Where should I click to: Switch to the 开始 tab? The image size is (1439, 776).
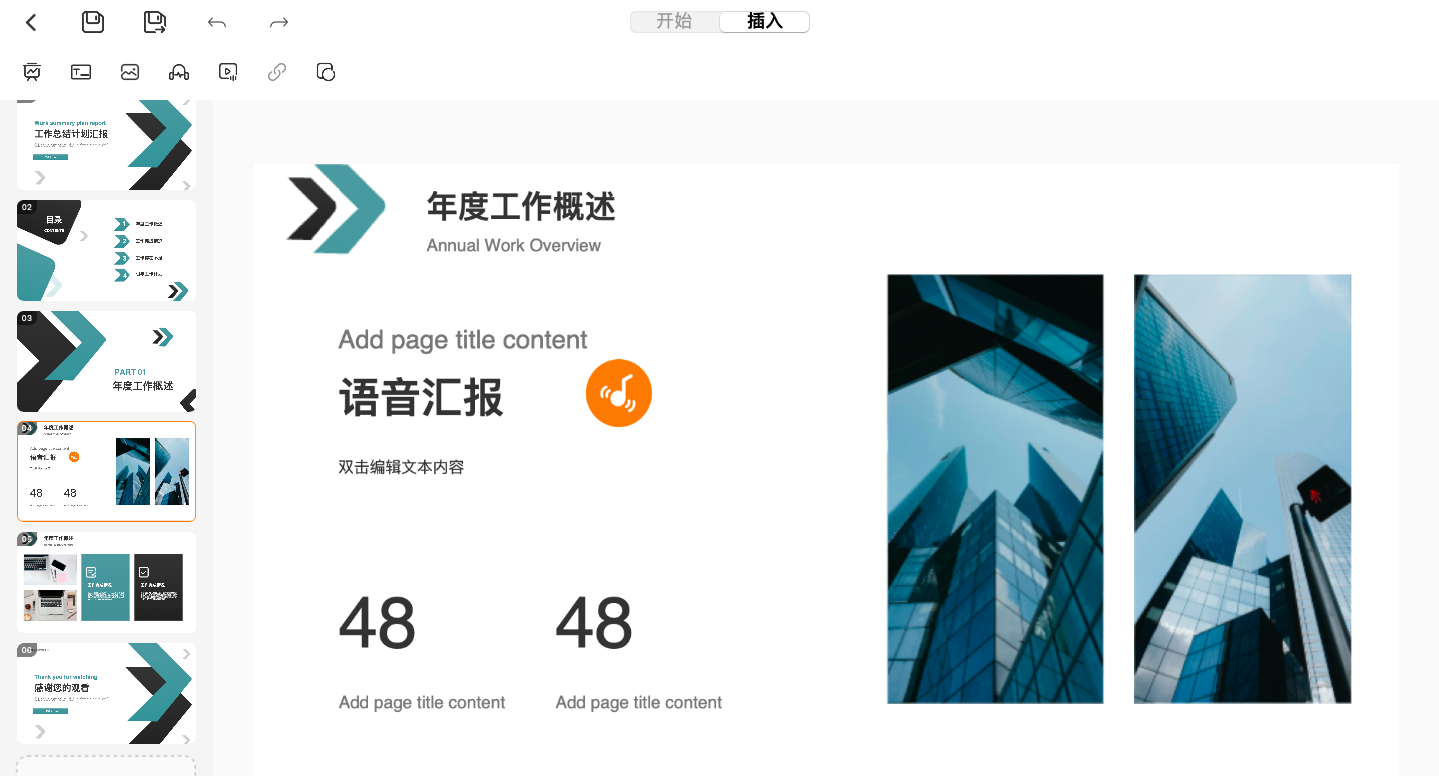tap(675, 21)
